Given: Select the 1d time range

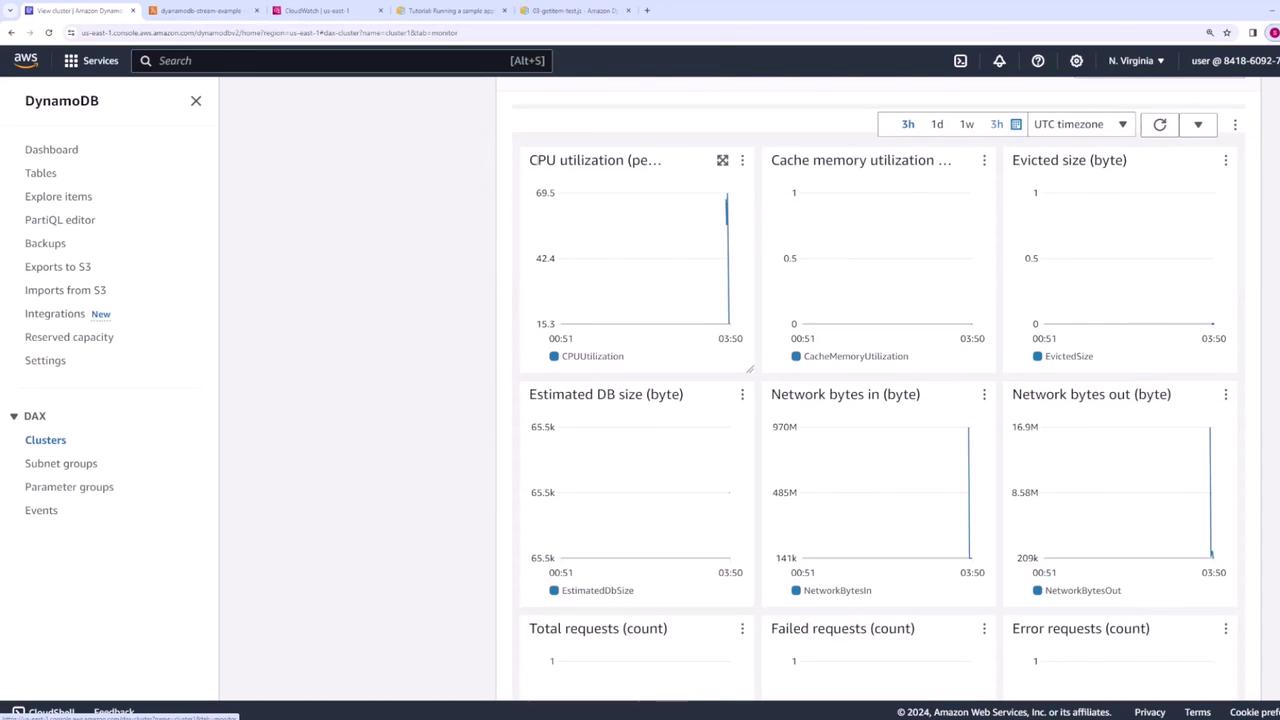Looking at the screenshot, I should coord(937,125).
